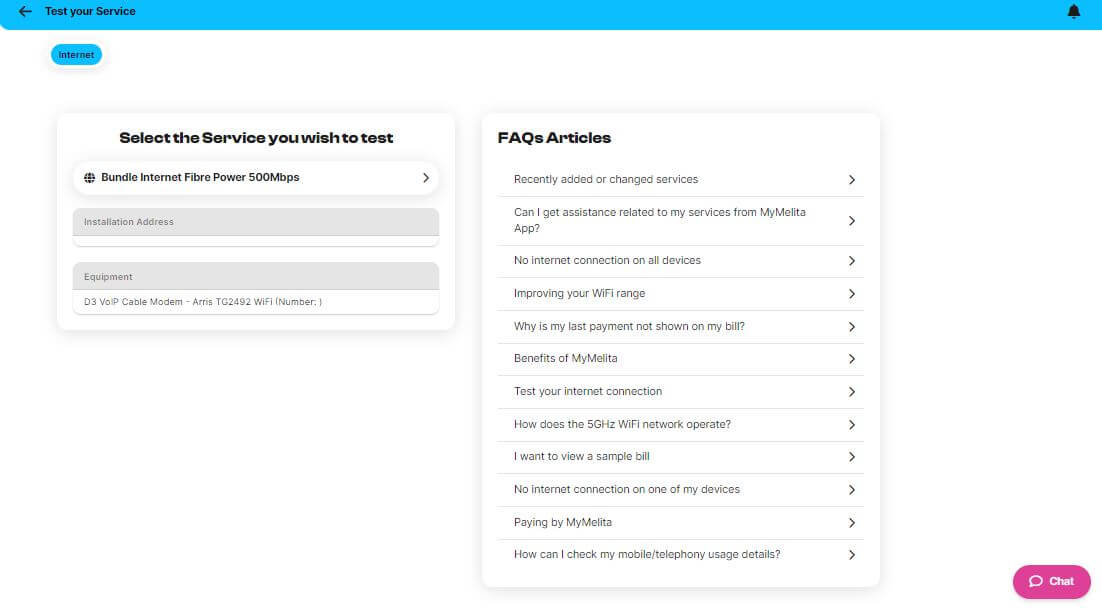Click the globe icon beside Bundle Internet
This screenshot has width=1102, height=609.
click(x=90, y=178)
